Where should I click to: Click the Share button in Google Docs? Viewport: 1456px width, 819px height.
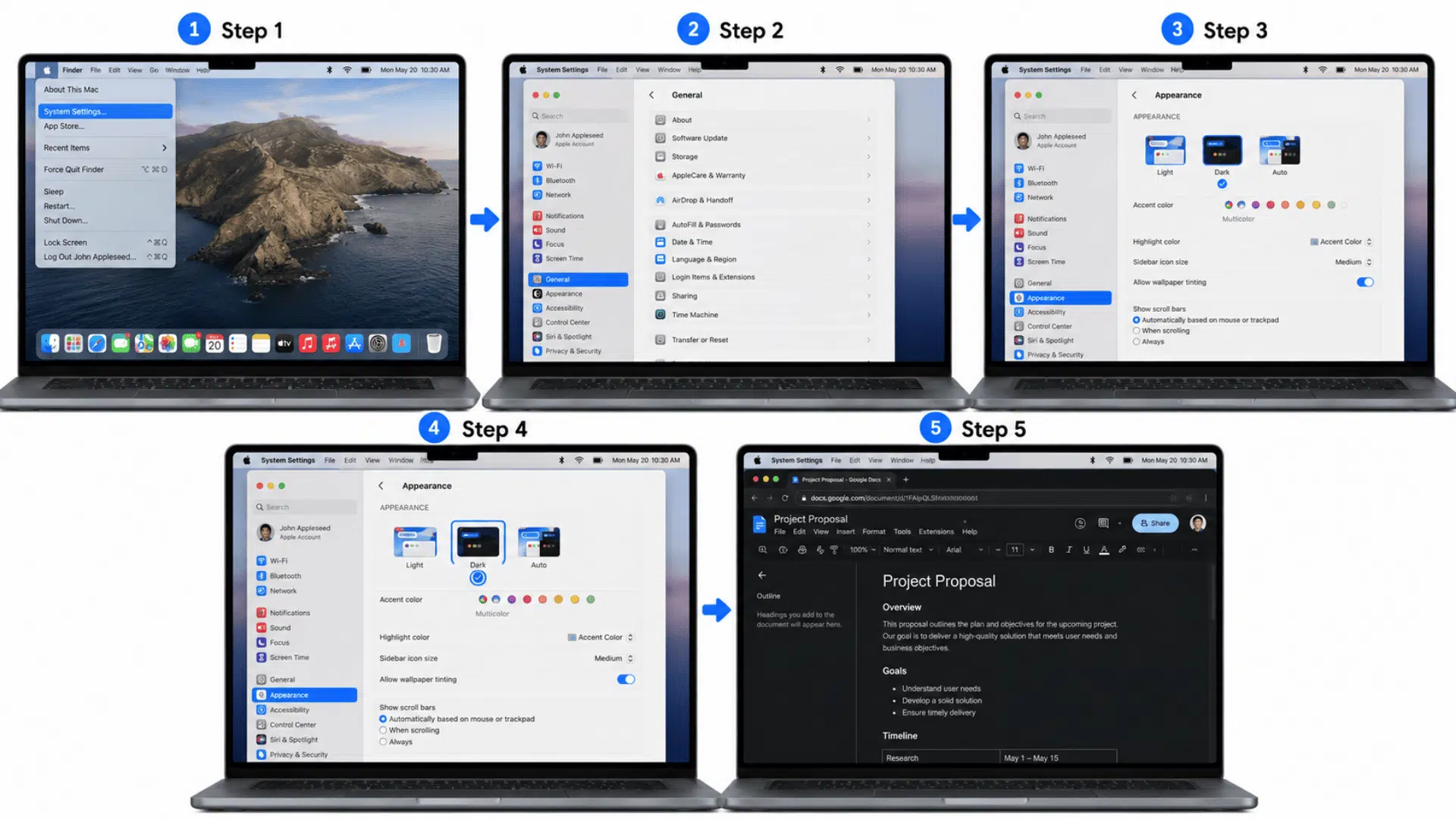point(1155,523)
